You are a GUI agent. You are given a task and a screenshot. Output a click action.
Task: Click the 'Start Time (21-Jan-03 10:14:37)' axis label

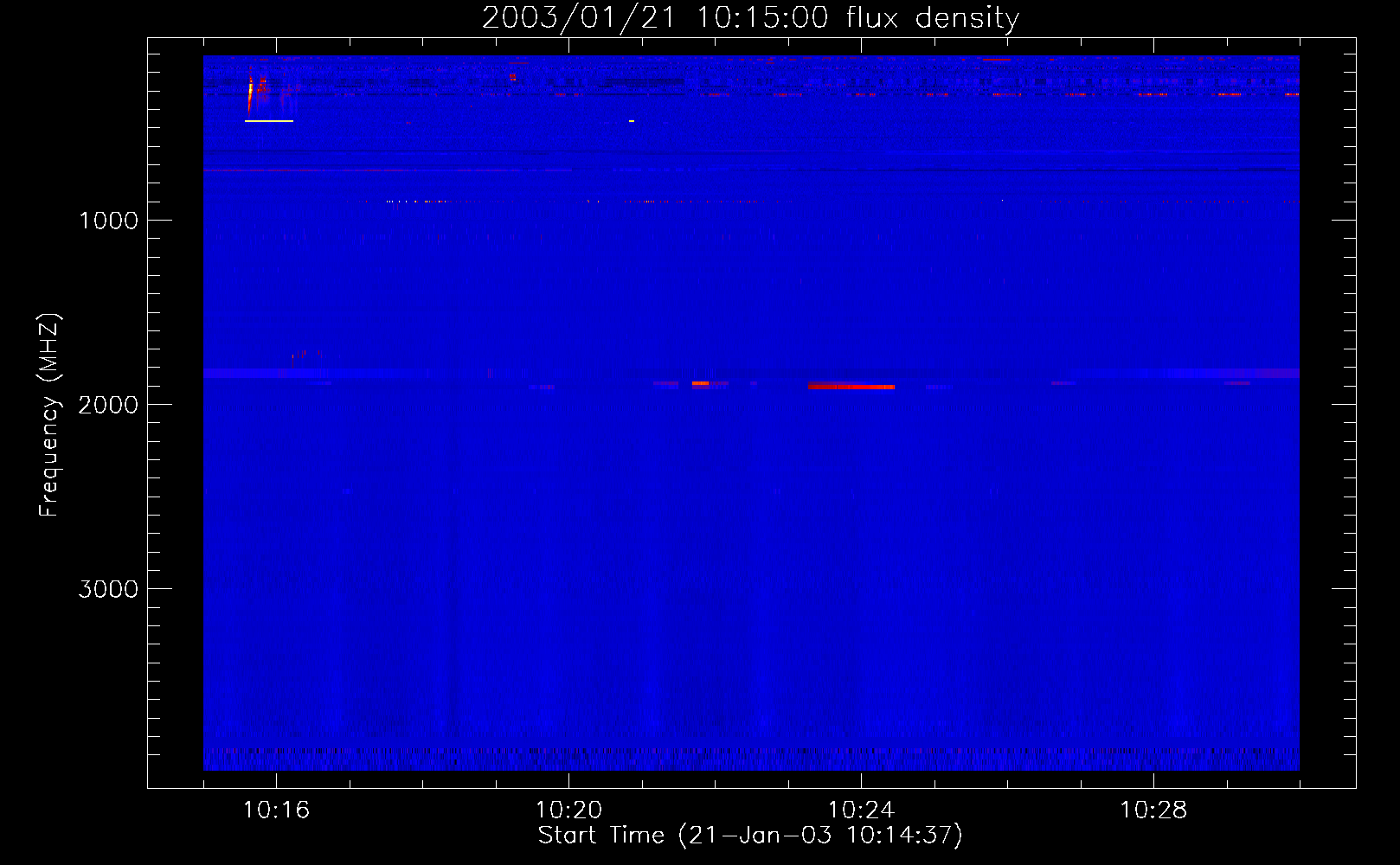tap(750, 836)
